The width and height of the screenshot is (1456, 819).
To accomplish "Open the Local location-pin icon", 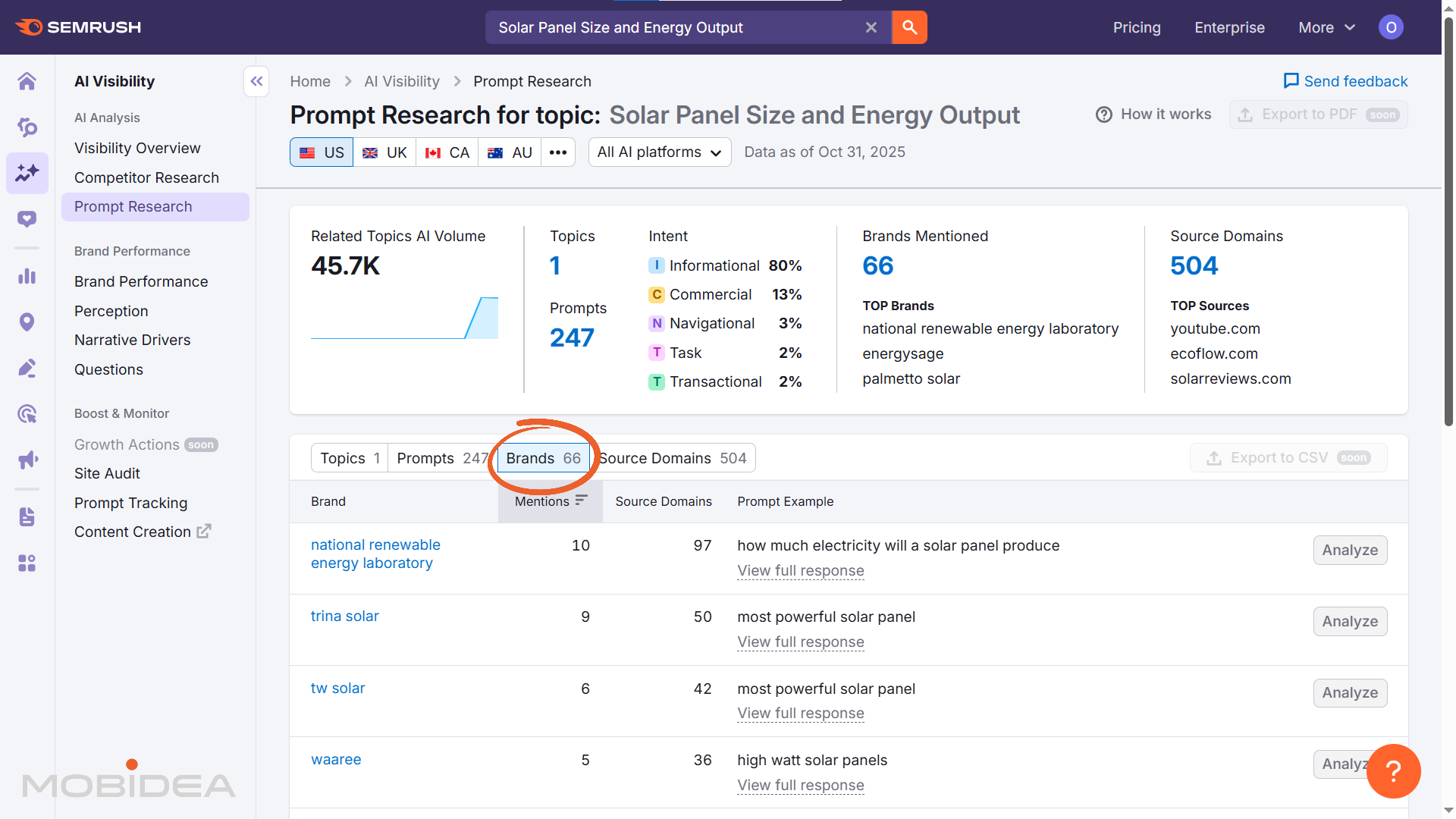I will (27, 322).
